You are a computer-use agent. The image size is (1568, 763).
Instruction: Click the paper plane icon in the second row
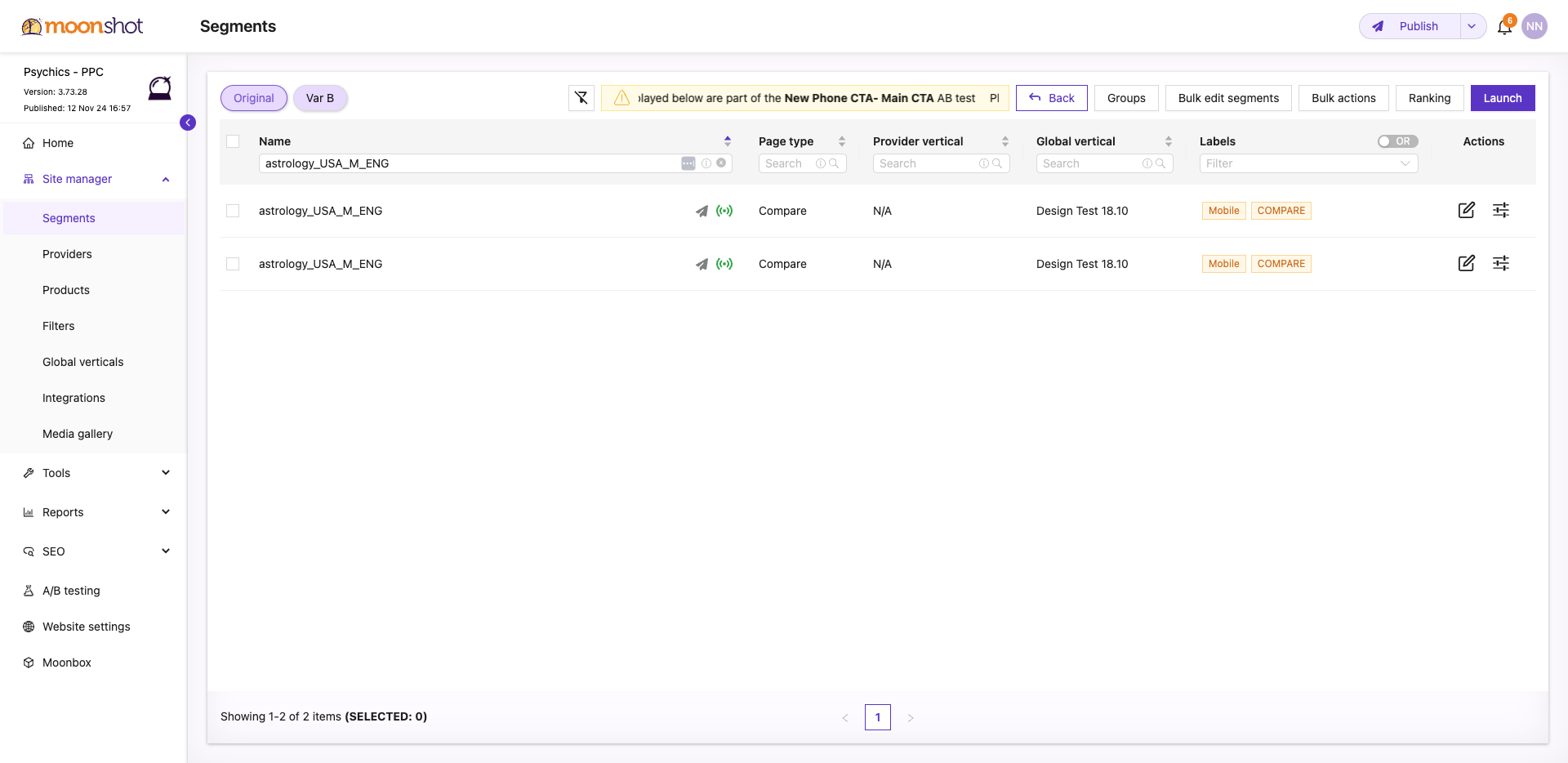click(702, 264)
